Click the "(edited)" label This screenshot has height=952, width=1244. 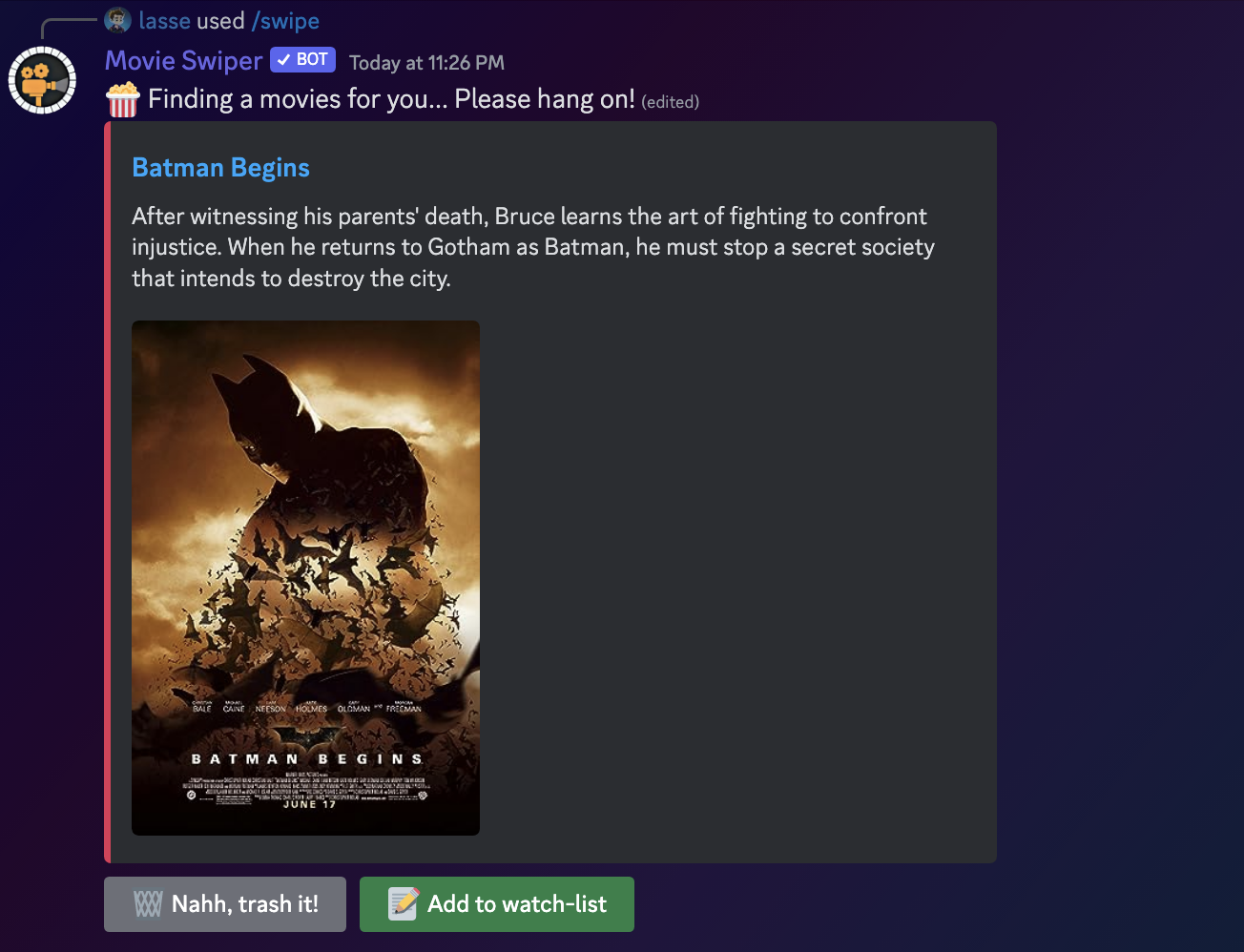point(670,102)
